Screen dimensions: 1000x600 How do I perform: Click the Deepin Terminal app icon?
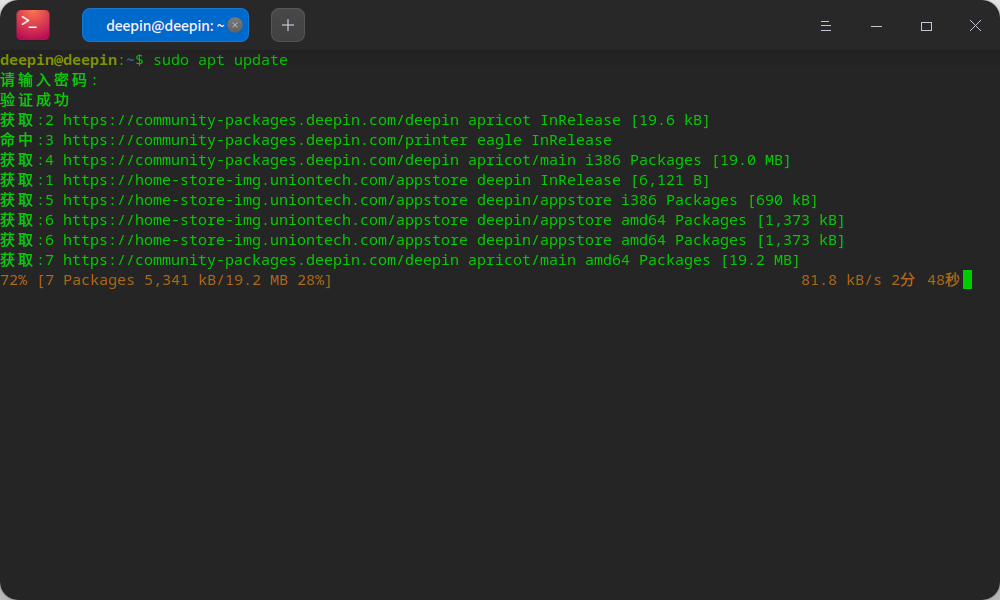[33, 25]
